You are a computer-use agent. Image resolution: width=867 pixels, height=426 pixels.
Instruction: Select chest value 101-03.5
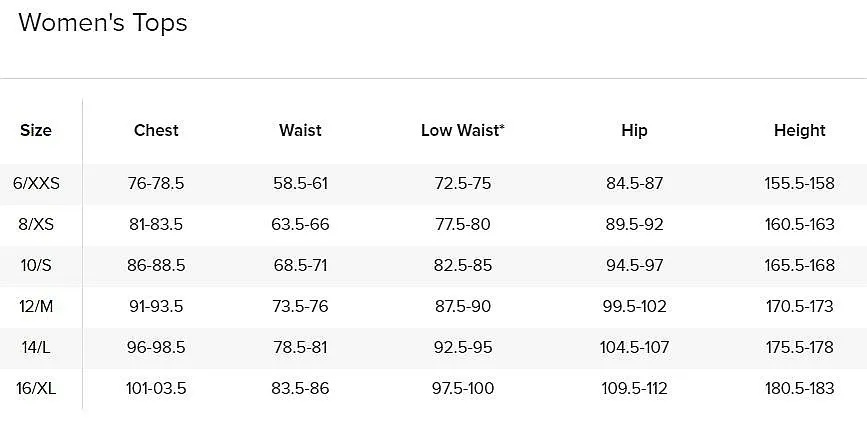tap(156, 388)
